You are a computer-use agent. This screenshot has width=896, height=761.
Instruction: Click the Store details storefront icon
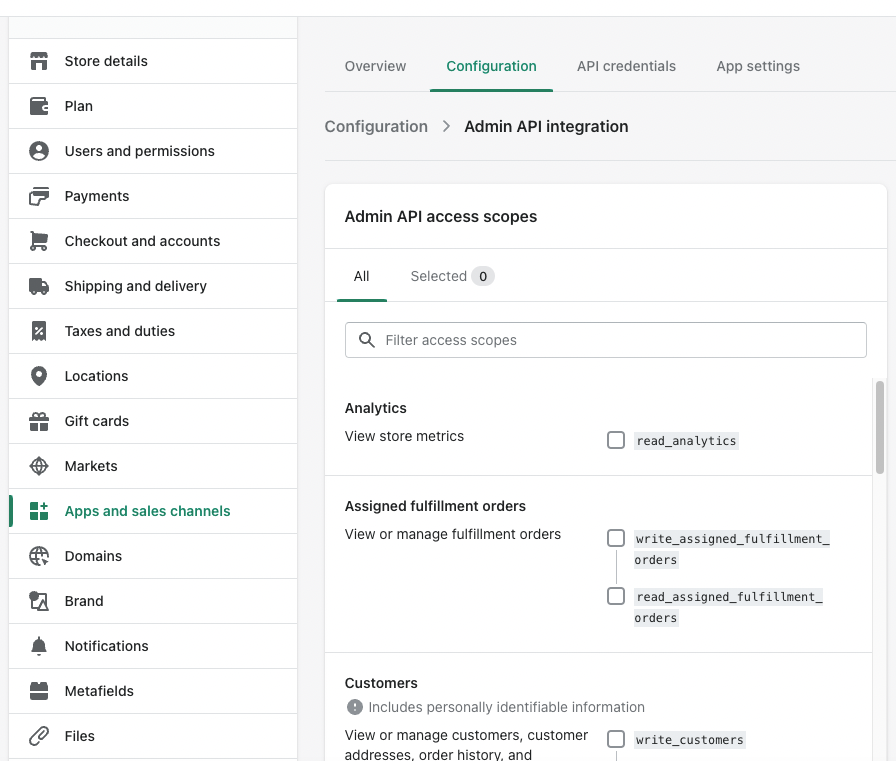(x=39, y=61)
